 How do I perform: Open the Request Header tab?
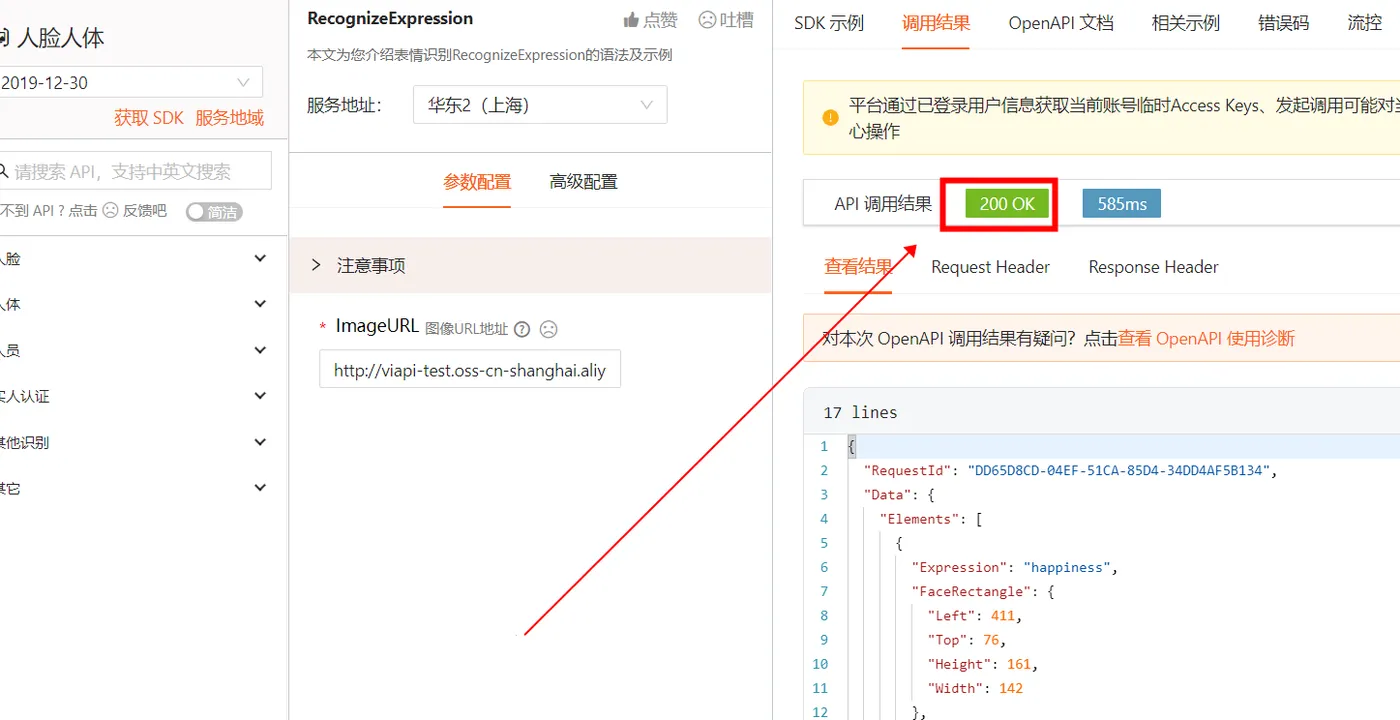(990, 267)
